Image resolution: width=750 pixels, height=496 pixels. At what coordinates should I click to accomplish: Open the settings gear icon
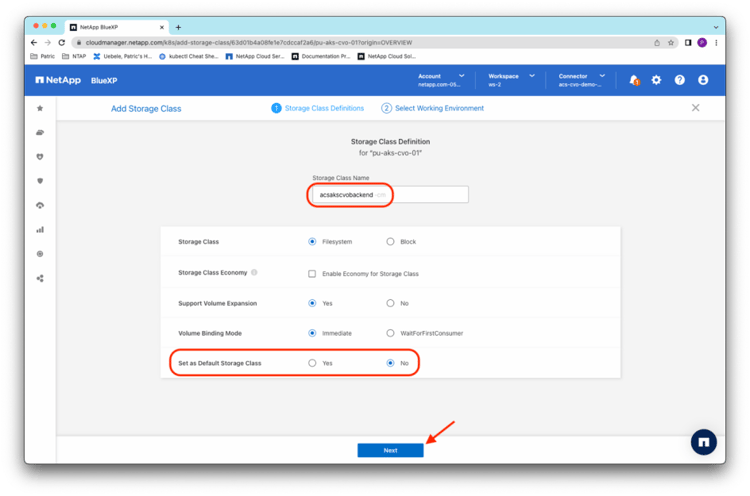tap(656, 80)
